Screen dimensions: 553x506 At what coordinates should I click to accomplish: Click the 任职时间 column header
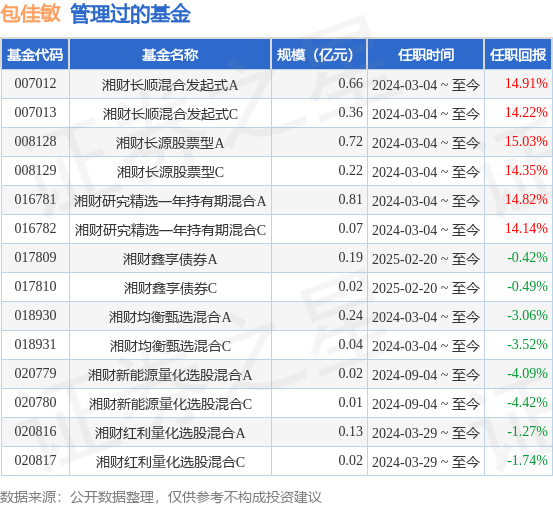tap(426, 55)
